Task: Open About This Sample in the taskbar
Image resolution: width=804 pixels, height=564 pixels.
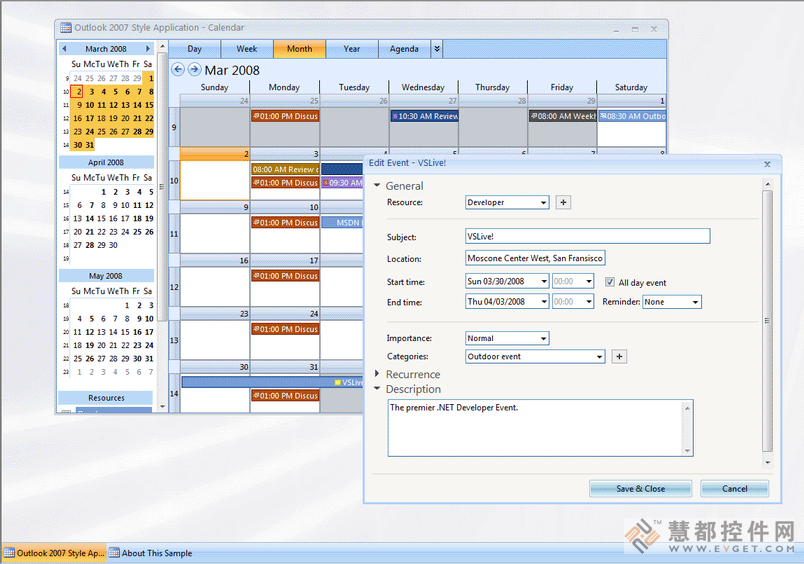Action: tap(151, 553)
